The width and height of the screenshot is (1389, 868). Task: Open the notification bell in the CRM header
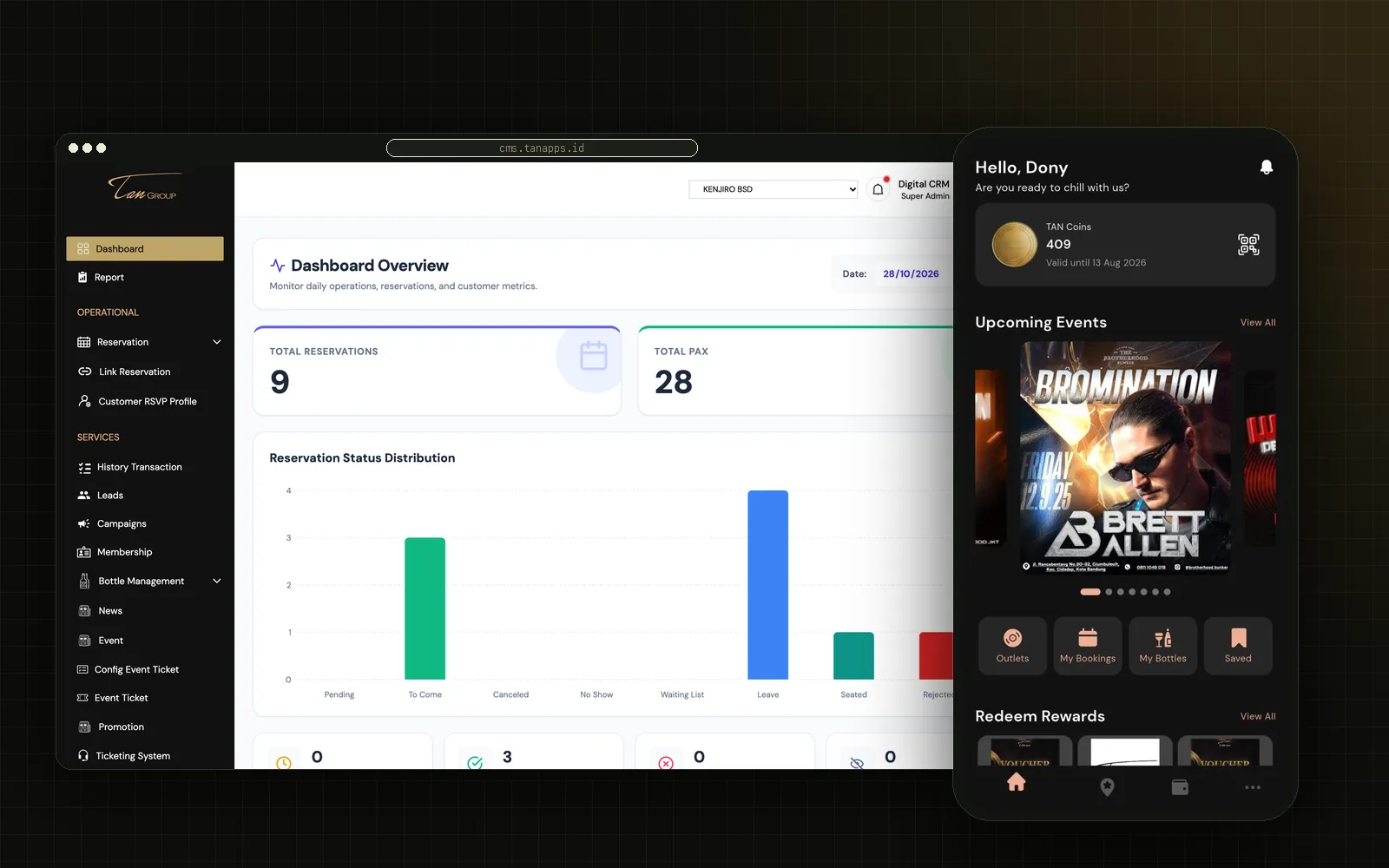[878, 189]
